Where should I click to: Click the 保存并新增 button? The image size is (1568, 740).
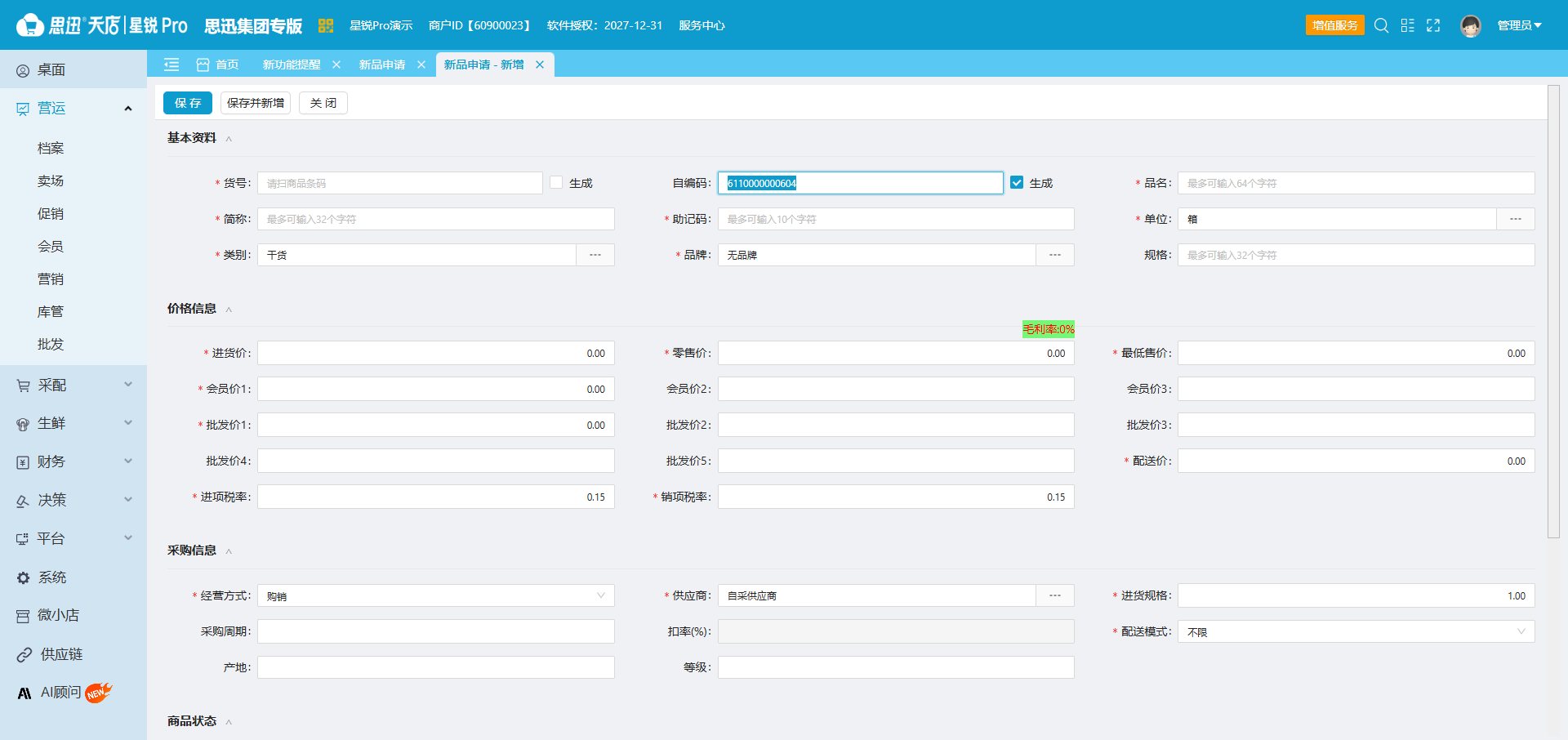pos(256,103)
